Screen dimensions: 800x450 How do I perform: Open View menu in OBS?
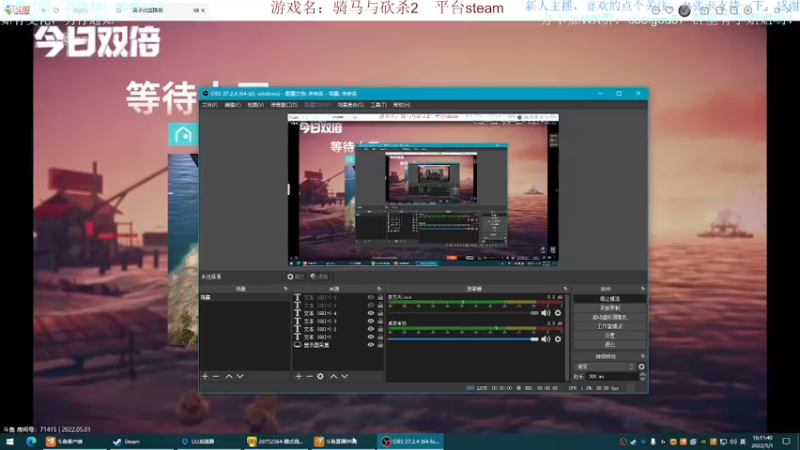click(x=256, y=105)
